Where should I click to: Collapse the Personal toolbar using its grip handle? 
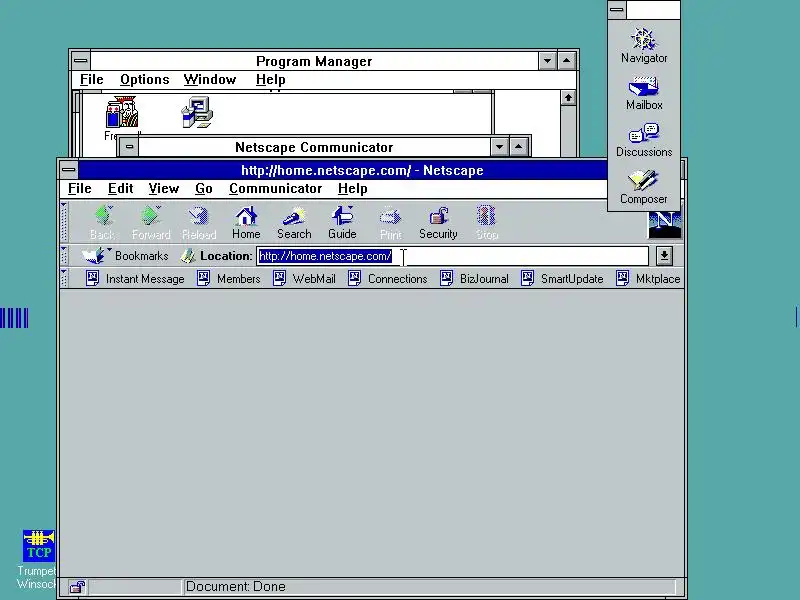[64, 279]
